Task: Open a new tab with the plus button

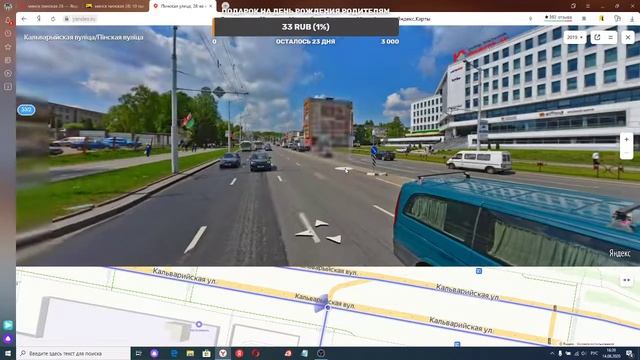Action: point(225,6)
